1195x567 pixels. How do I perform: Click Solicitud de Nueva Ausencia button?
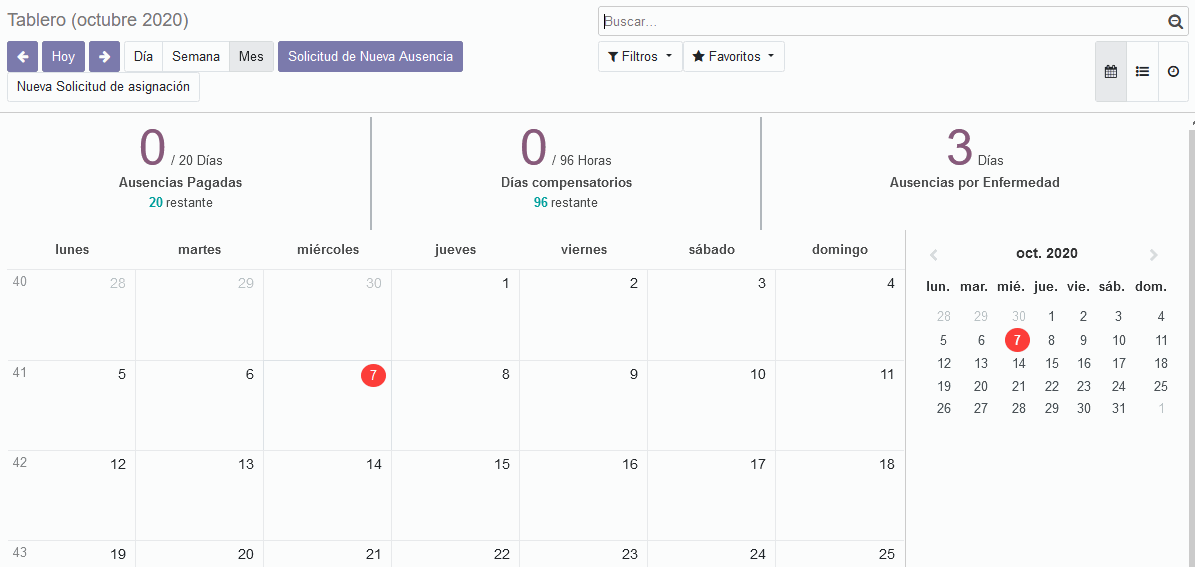370,57
